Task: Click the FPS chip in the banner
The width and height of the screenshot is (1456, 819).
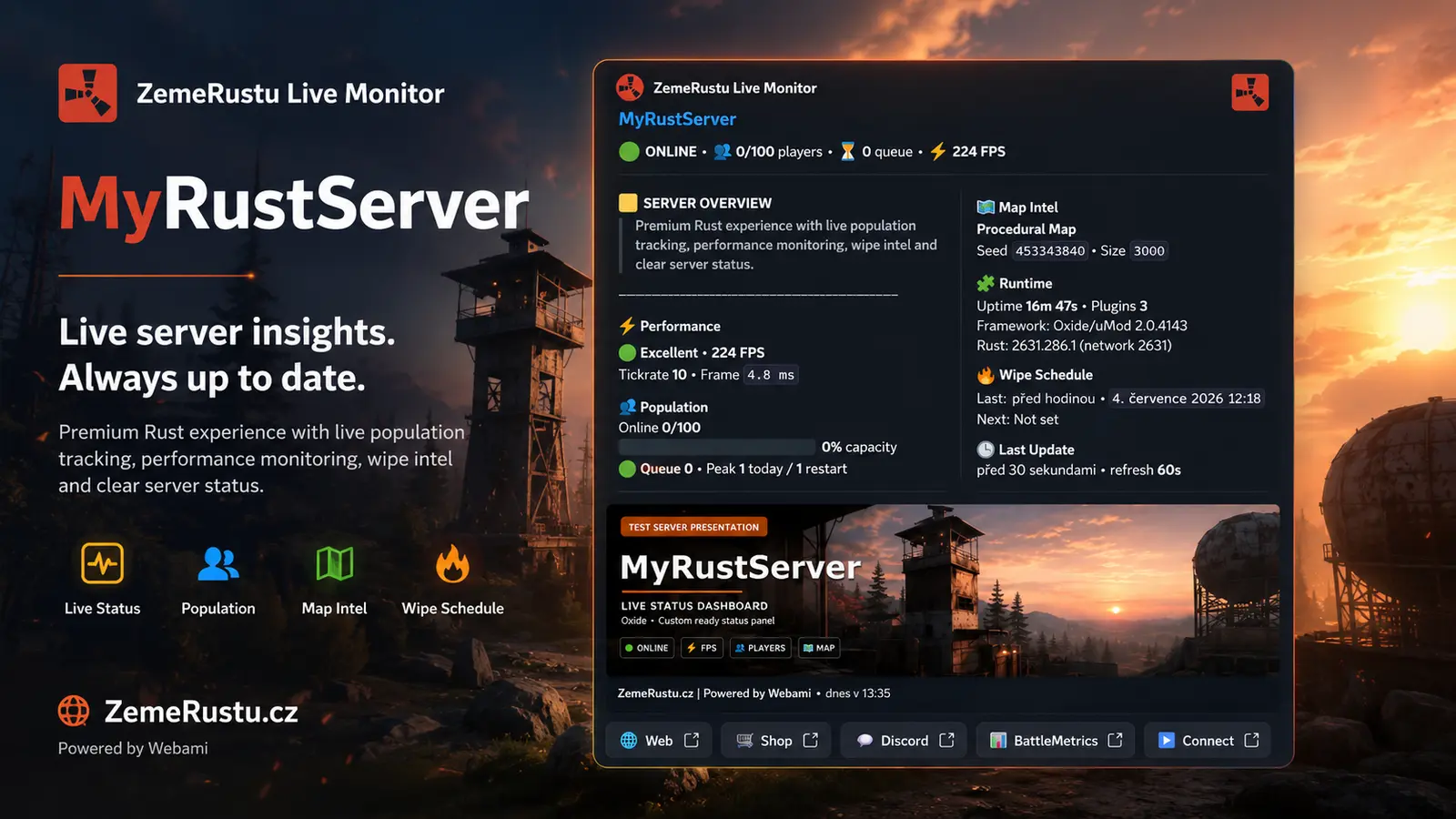Action: [702, 648]
